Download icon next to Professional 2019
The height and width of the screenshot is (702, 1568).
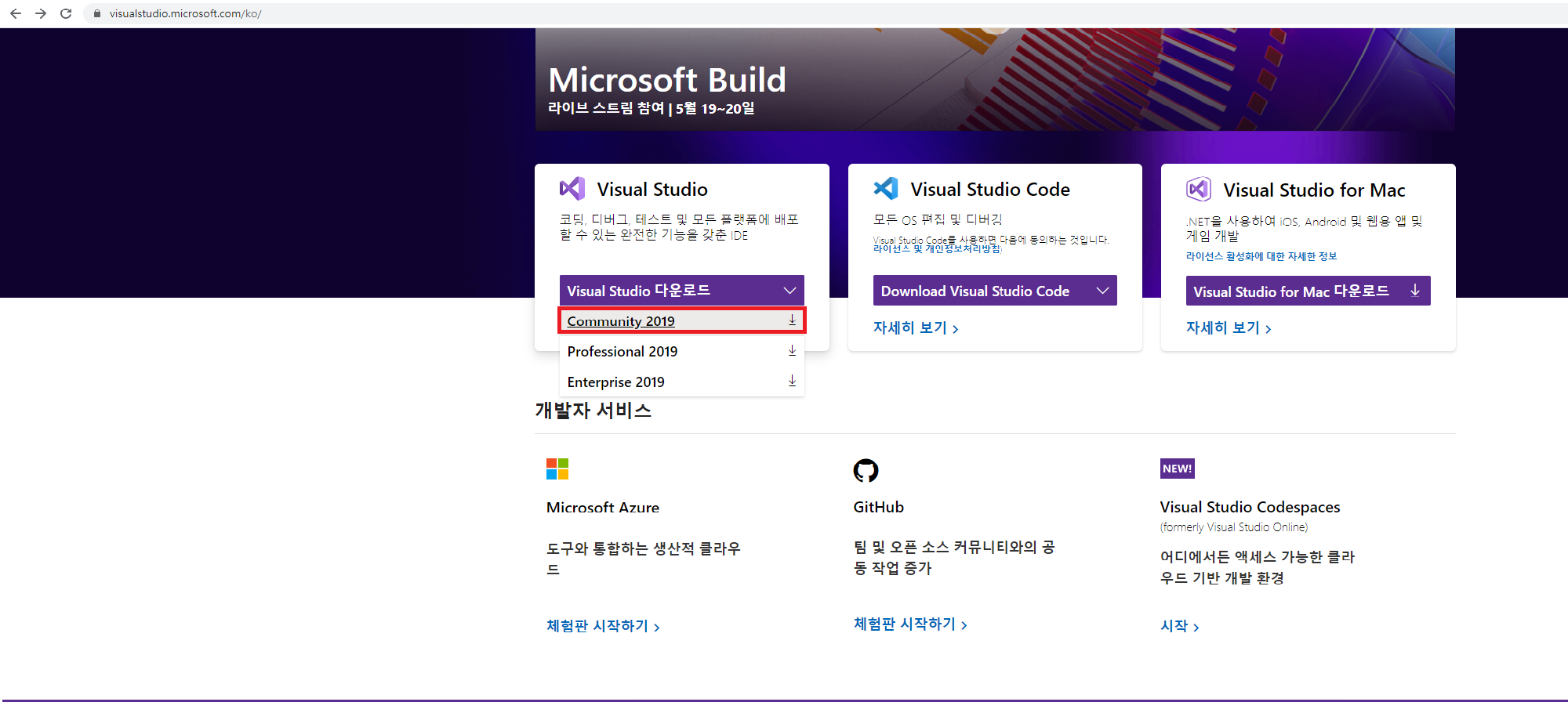792,350
